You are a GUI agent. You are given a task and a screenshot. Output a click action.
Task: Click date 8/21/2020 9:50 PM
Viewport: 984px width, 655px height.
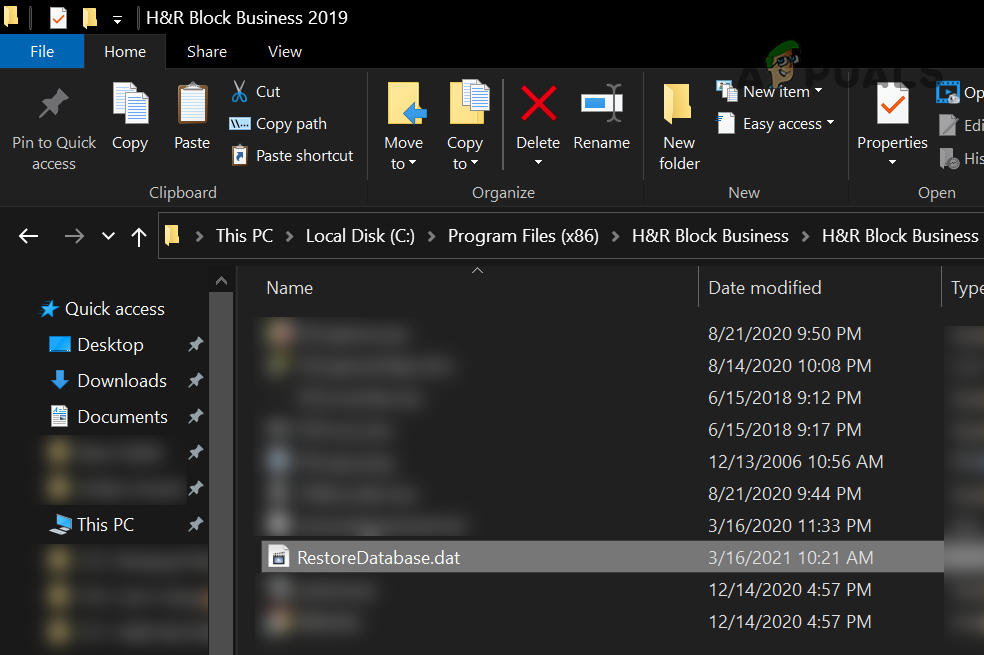click(784, 334)
